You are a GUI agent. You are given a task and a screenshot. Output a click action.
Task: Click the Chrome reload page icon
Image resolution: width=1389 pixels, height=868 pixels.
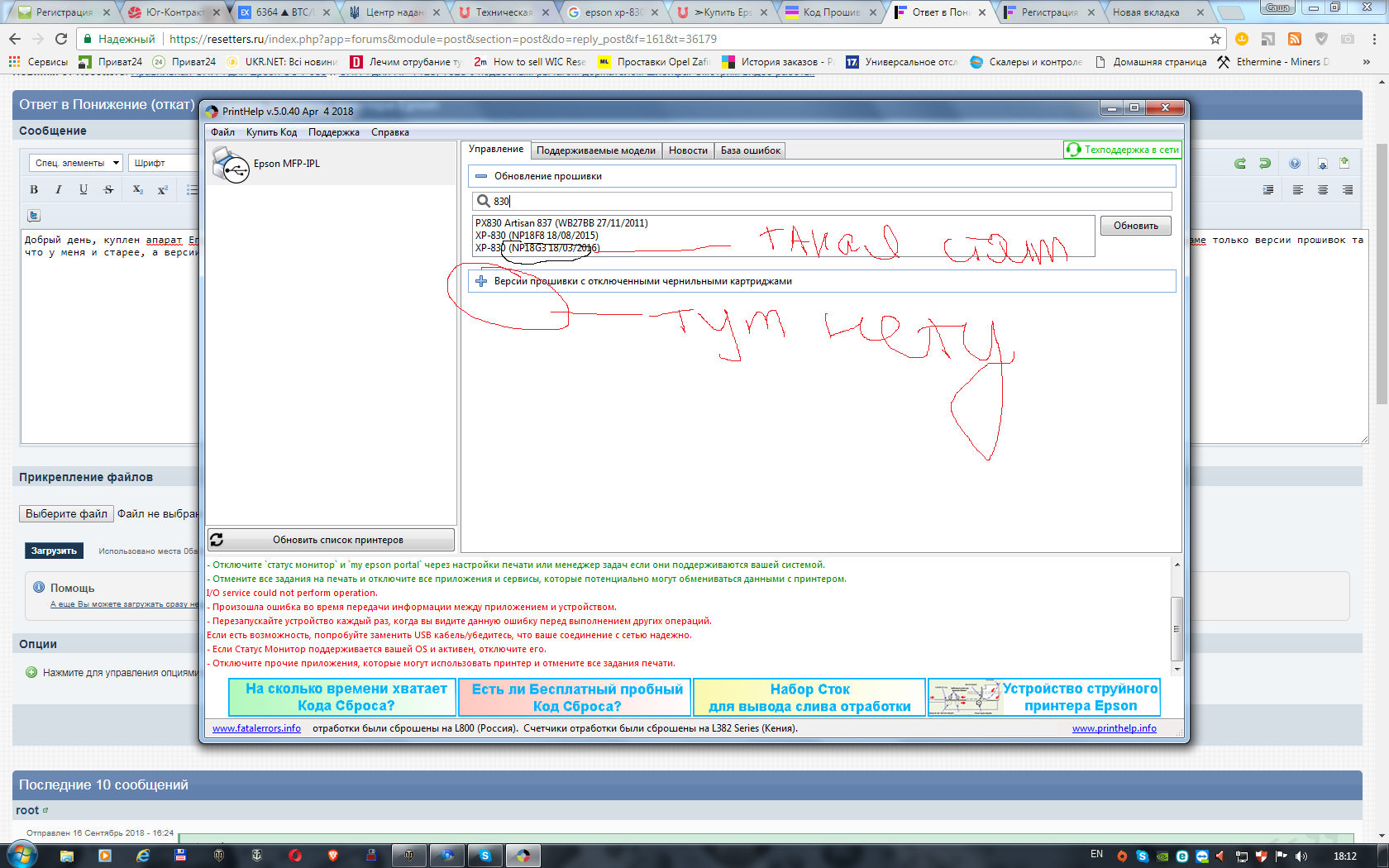click(61, 39)
